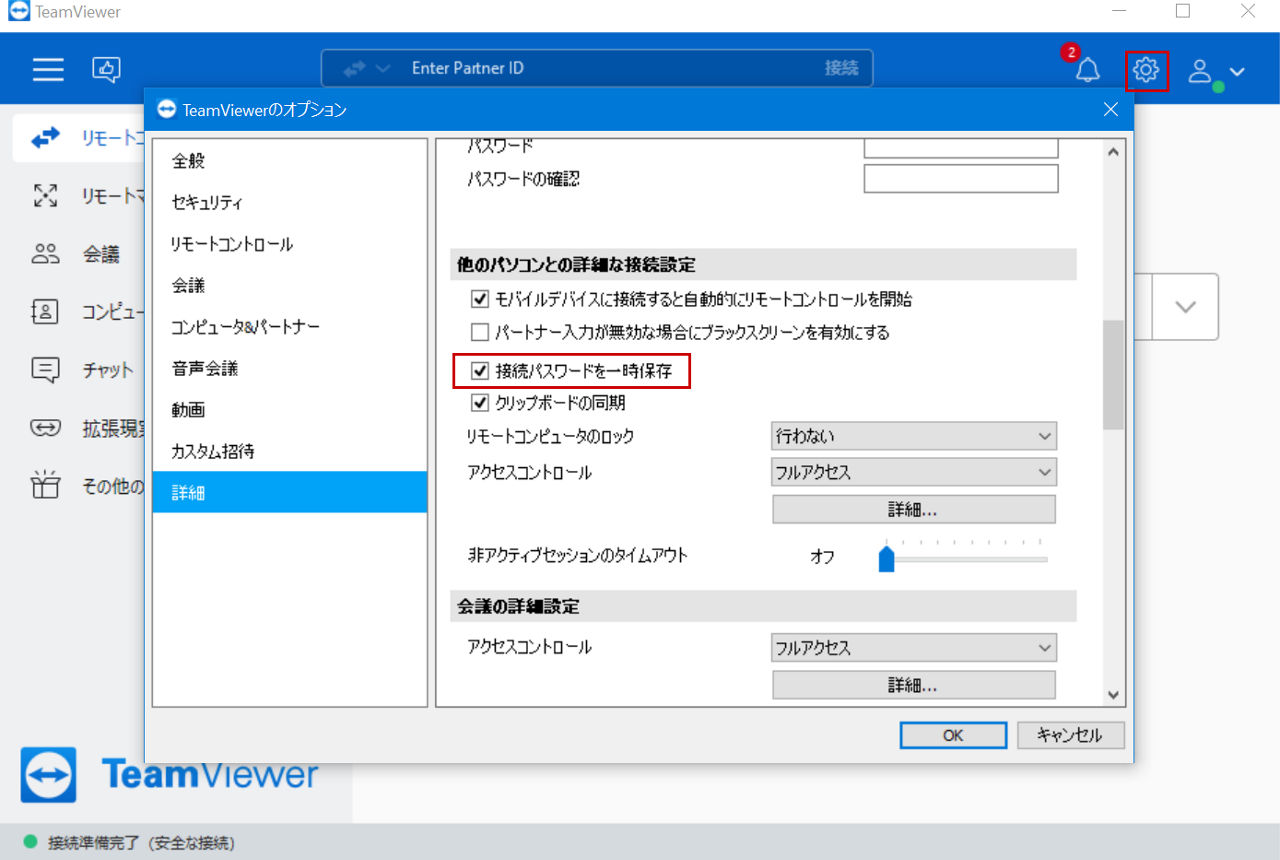Close the TeamViewer options dialog
1280x860 pixels.
pyautogui.click(x=1111, y=110)
